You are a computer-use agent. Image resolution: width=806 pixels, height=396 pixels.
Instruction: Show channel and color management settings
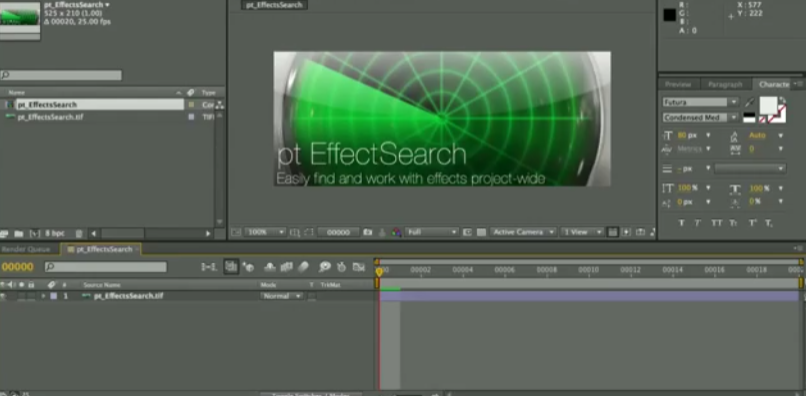click(x=396, y=232)
